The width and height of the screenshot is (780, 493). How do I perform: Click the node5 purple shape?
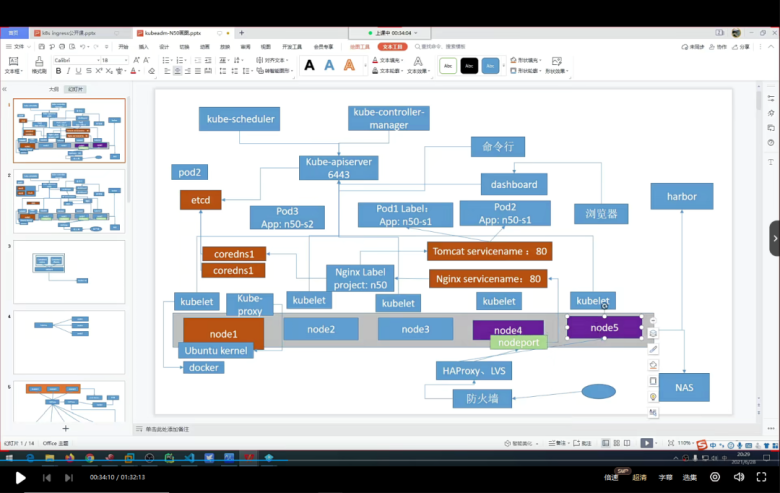tap(604, 328)
